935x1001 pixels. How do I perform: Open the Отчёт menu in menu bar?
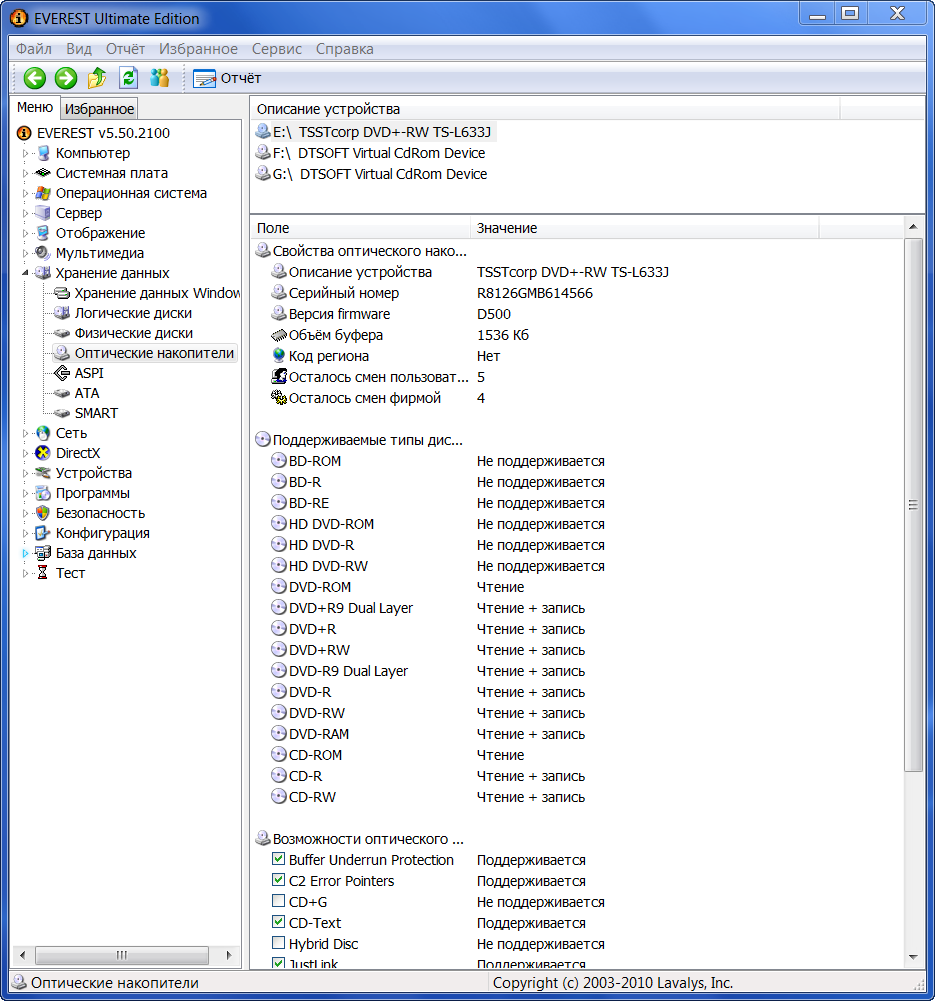[x=125, y=49]
